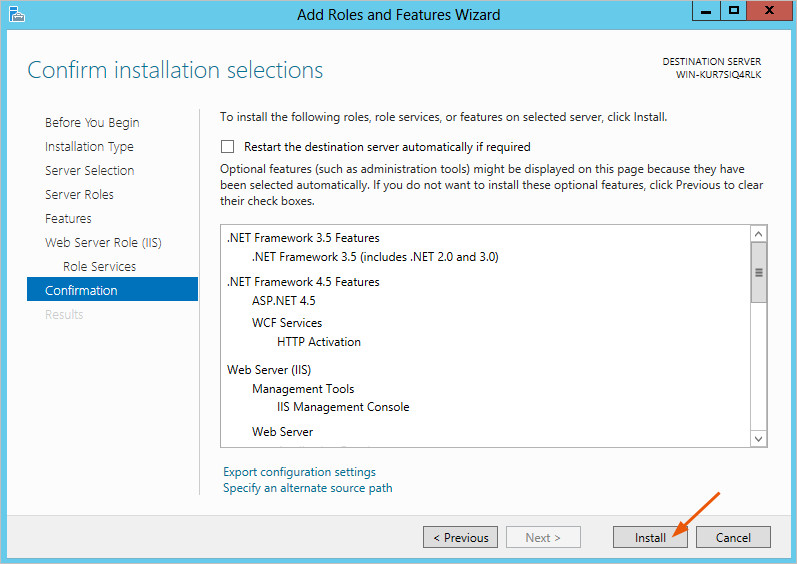Click the list's vertical scrollbar thumb
This screenshot has height=564, width=797.
coord(758,272)
